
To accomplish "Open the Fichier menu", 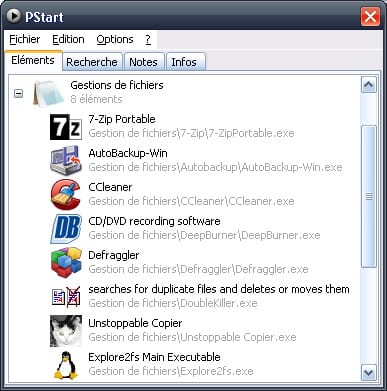I will tap(24, 40).
